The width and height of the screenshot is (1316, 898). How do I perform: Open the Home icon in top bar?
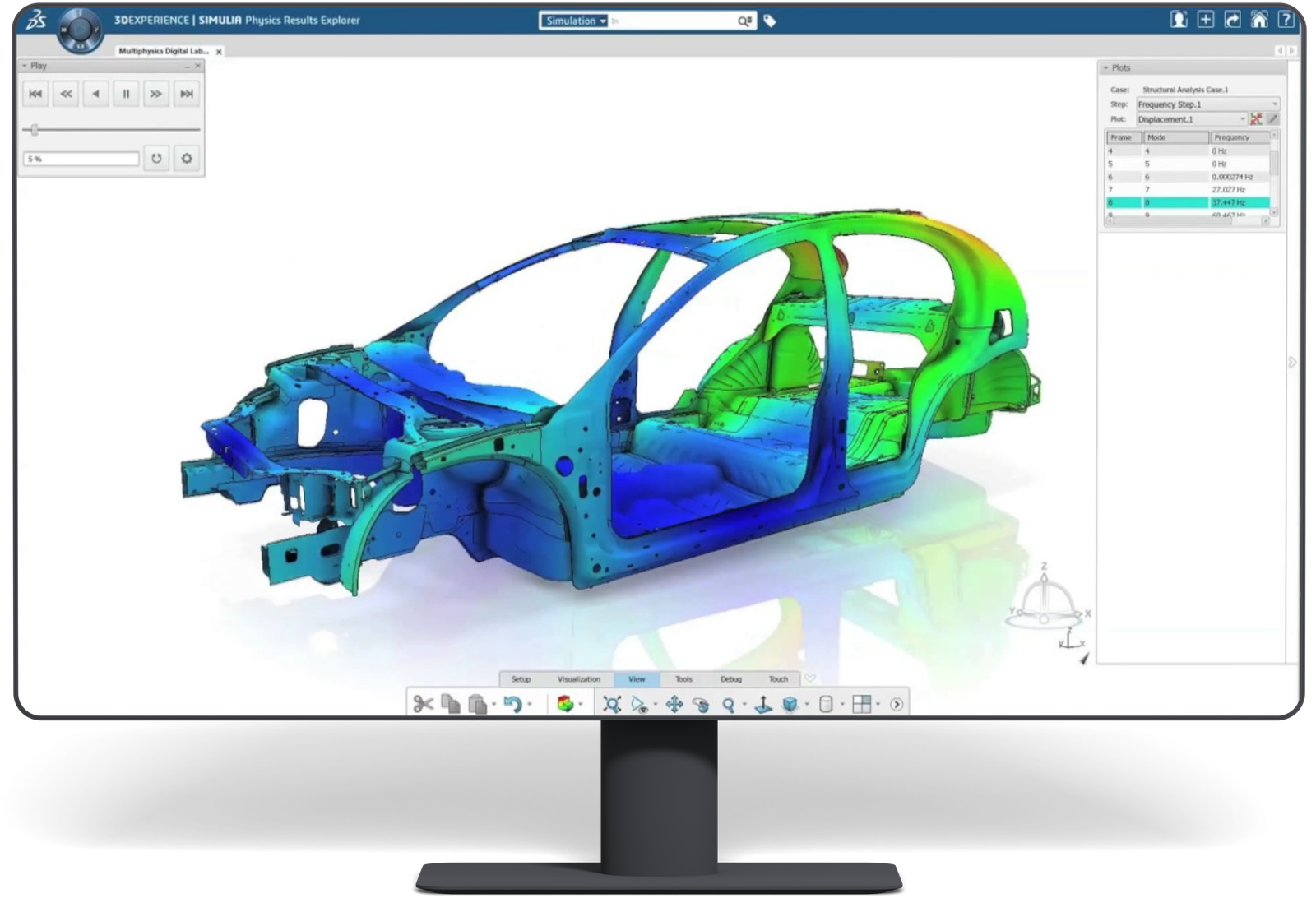[1258, 21]
